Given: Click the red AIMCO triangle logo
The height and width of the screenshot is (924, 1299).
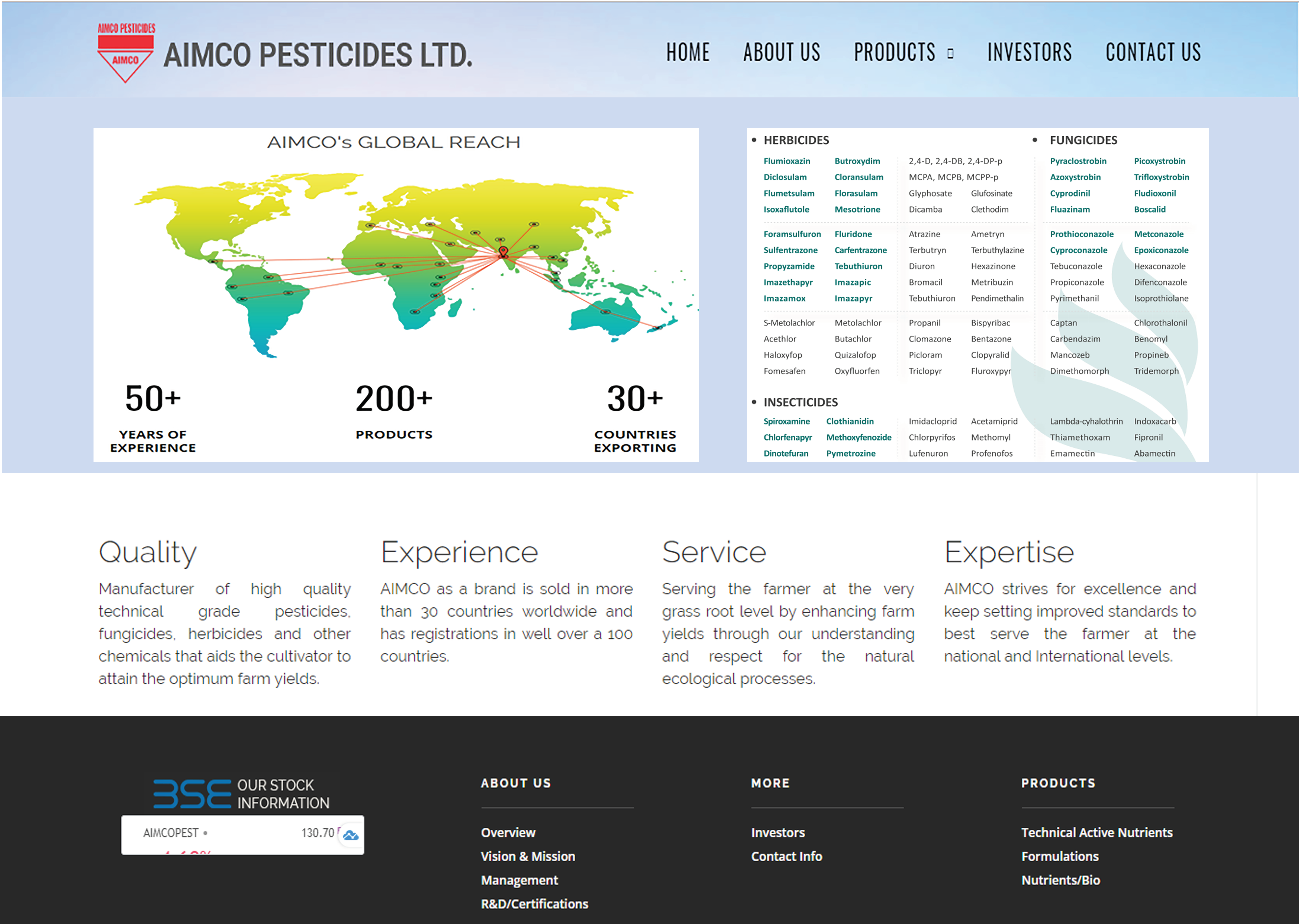Looking at the screenshot, I should point(126,53).
